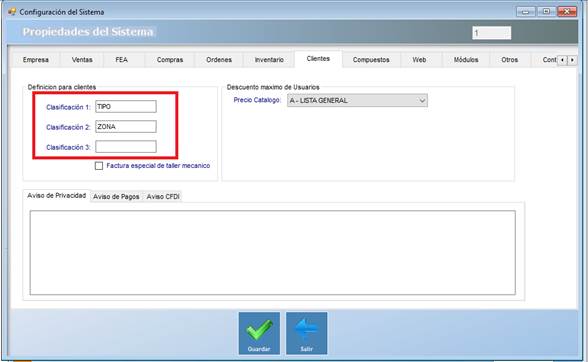Click the partially visible Cont tab

pos(544,60)
